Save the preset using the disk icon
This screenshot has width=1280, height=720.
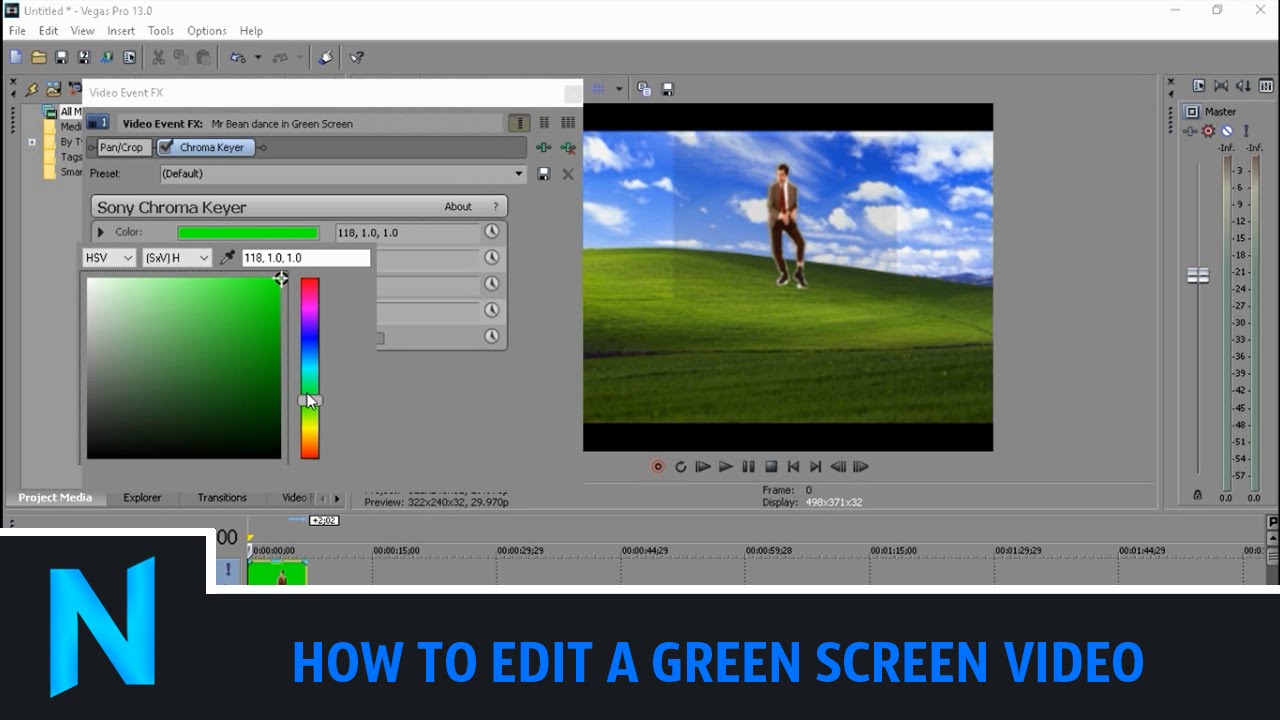[544, 174]
